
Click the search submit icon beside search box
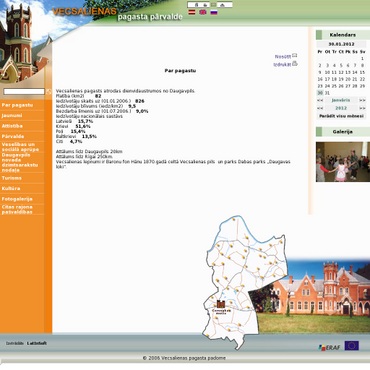49,92
